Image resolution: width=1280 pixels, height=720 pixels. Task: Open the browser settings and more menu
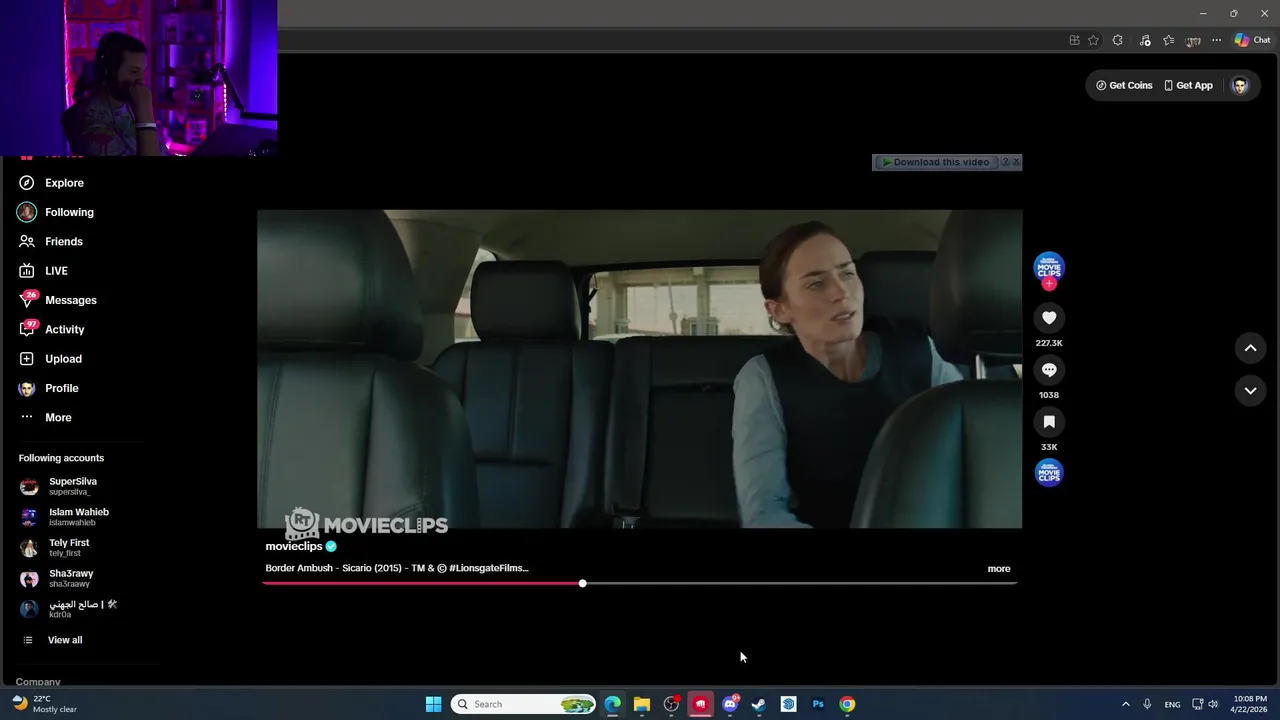point(1216,40)
